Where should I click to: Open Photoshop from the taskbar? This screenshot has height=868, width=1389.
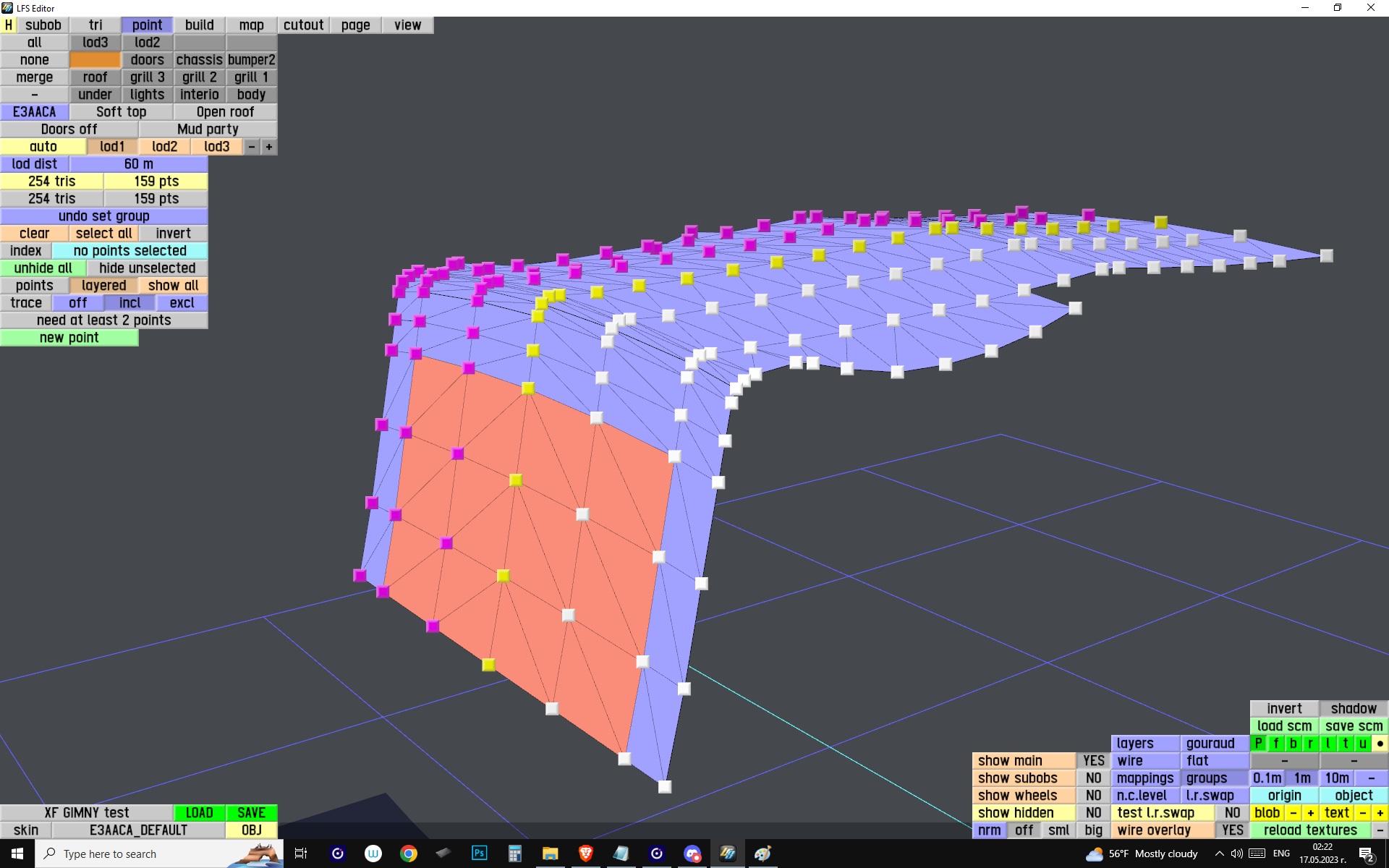[x=479, y=854]
